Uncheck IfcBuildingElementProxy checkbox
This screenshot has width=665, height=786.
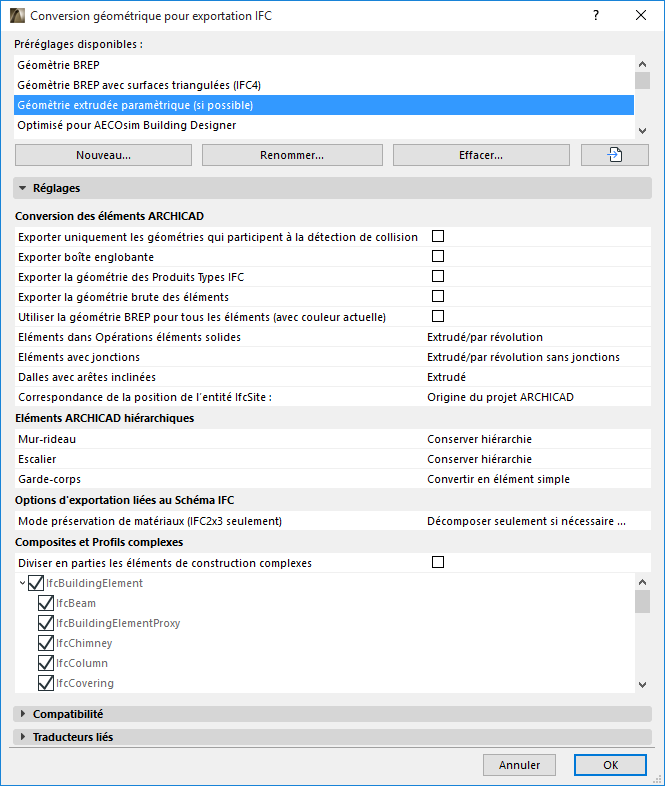[45, 623]
